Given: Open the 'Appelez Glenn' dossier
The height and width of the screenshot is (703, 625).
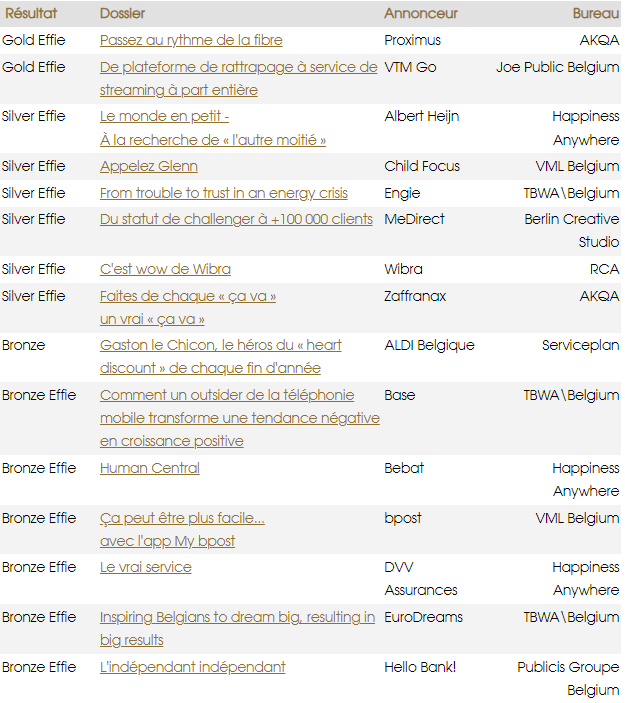Looking at the screenshot, I should (x=148, y=166).
